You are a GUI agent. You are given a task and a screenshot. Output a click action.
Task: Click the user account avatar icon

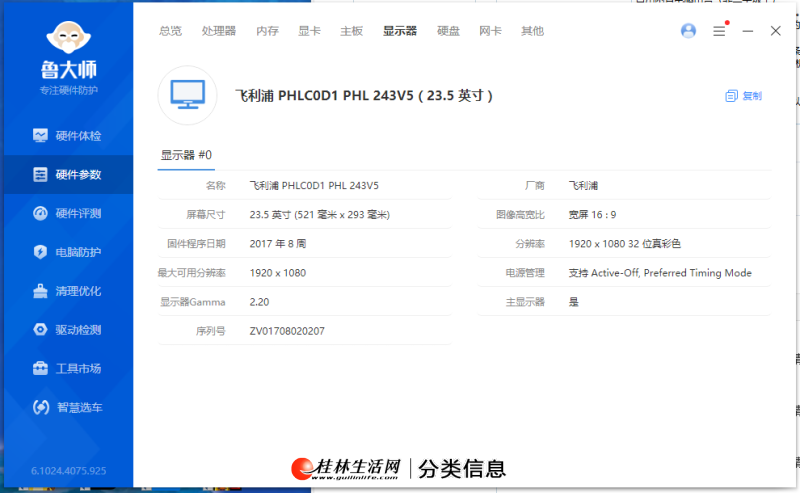click(688, 31)
